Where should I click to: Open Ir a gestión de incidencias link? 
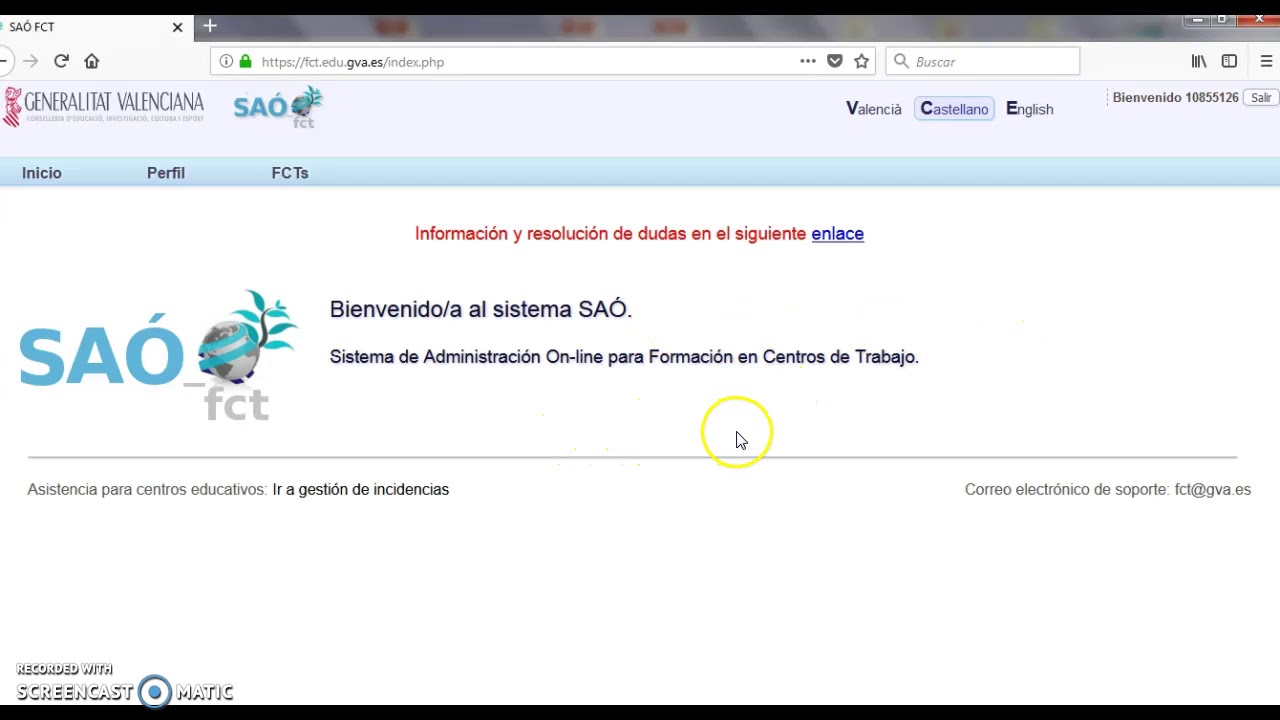click(361, 489)
